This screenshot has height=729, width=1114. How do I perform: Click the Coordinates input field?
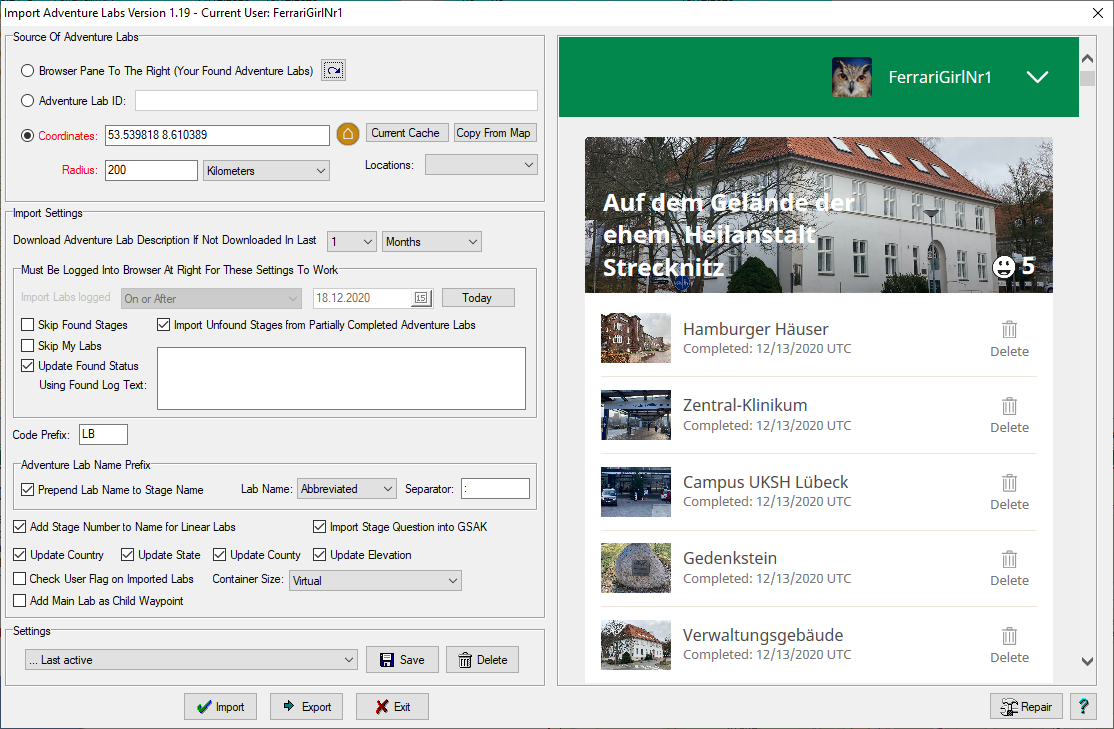pyautogui.click(x=217, y=135)
